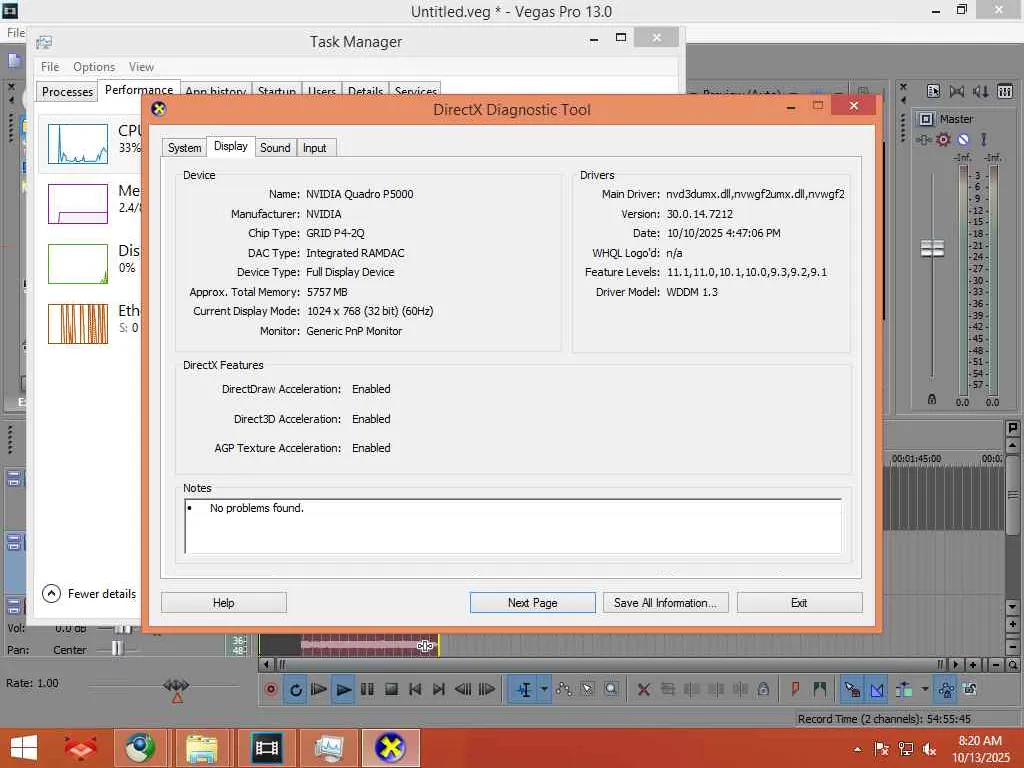Toggle Enable Snapping in Vegas toolbar
The width and height of the screenshot is (1024, 768).
pos(852,689)
